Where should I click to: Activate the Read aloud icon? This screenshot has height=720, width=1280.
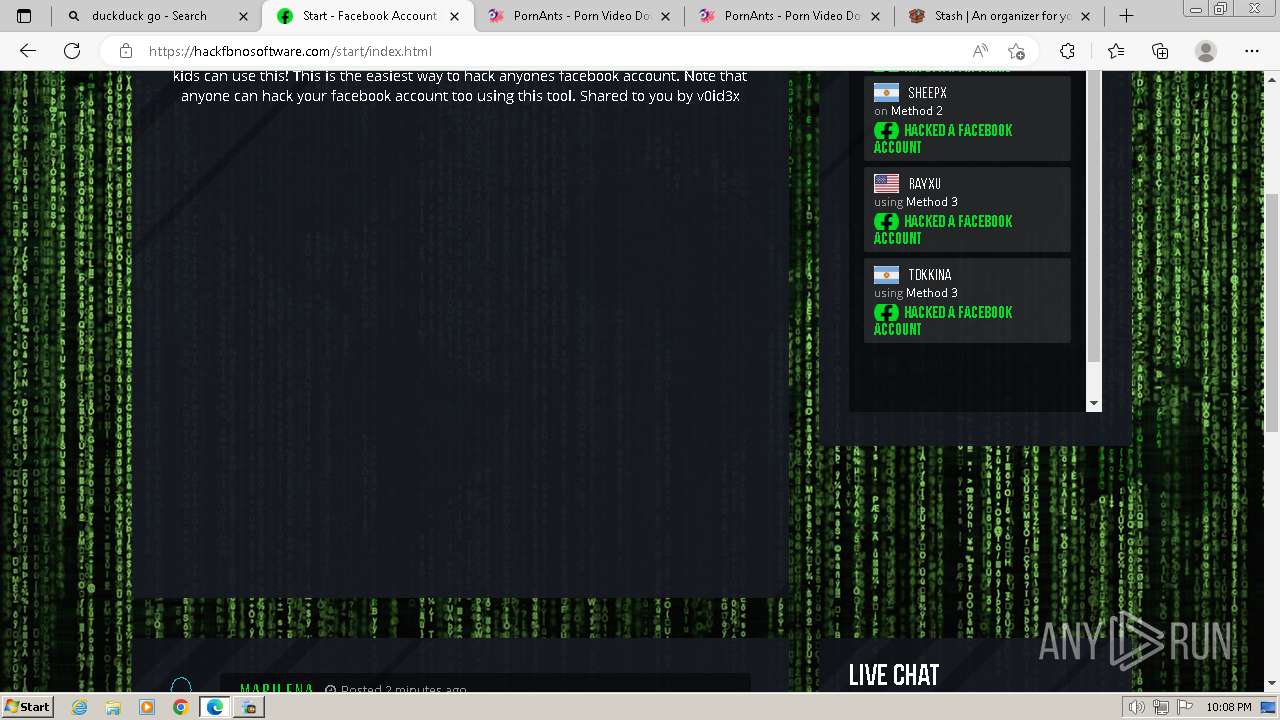pyautogui.click(x=981, y=52)
